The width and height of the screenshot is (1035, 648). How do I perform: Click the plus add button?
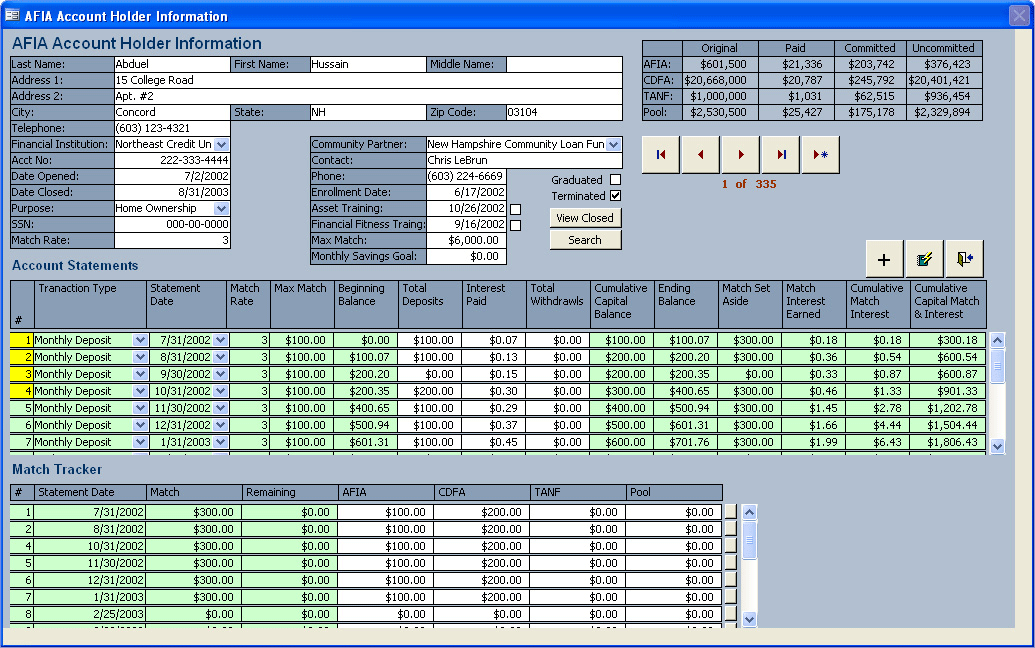(x=884, y=260)
